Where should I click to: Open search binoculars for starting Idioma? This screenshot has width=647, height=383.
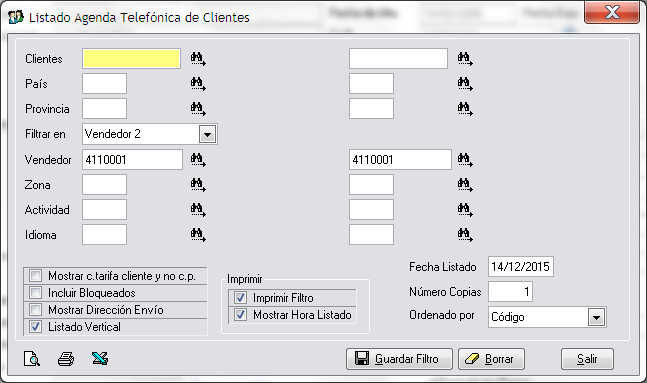click(x=198, y=235)
